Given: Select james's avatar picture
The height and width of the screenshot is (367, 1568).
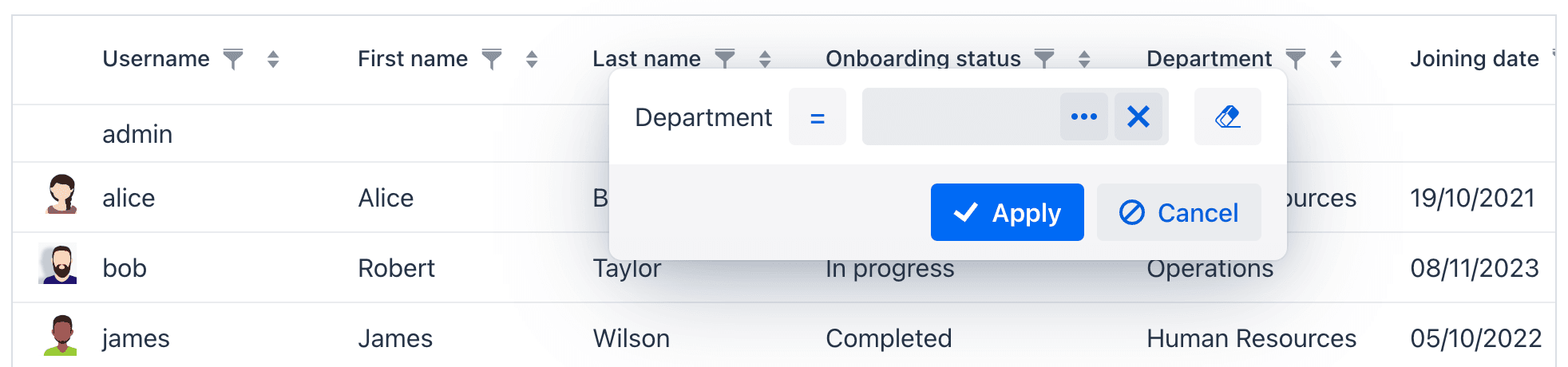Looking at the screenshot, I should tap(61, 335).
